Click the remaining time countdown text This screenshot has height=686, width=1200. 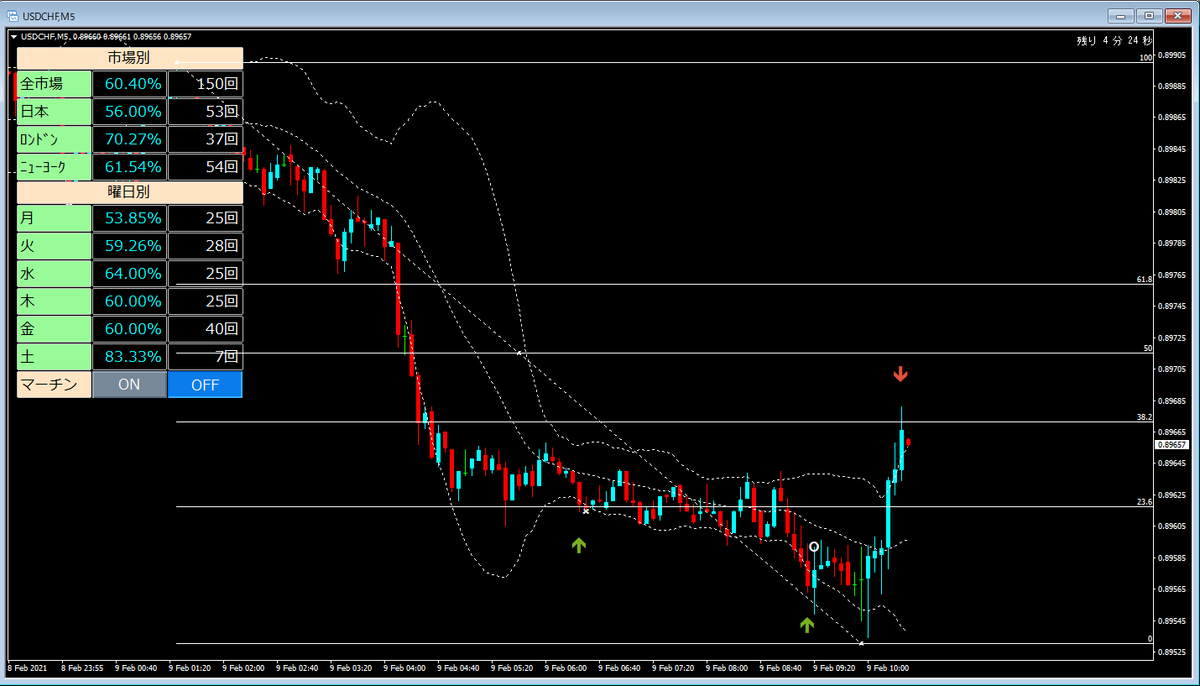[x=1114, y=41]
